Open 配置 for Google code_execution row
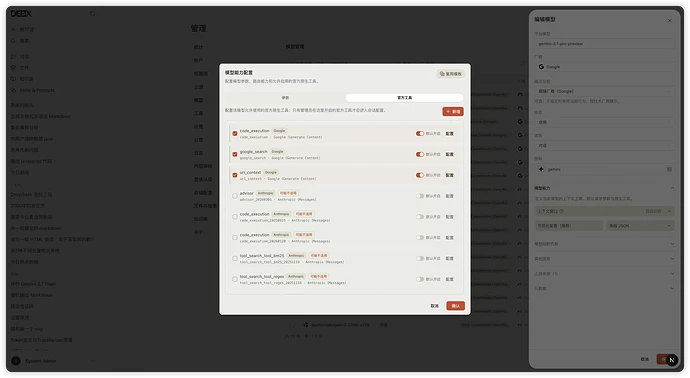The width and height of the screenshot is (690, 378). point(449,133)
